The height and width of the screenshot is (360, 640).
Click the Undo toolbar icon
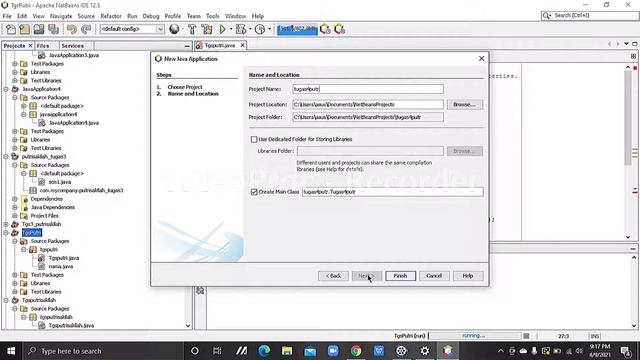tap(72, 29)
